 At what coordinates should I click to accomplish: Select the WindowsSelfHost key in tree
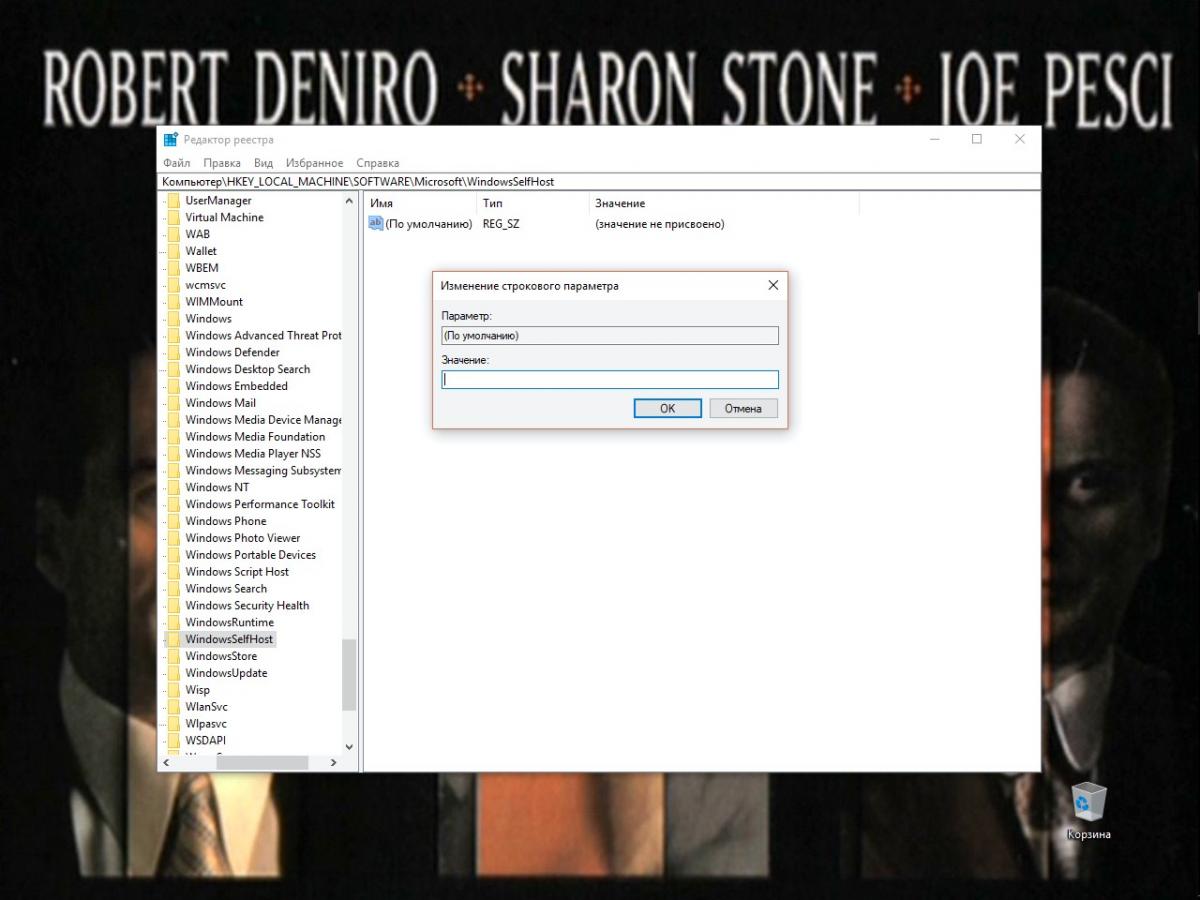pyautogui.click(x=229, y=639)
